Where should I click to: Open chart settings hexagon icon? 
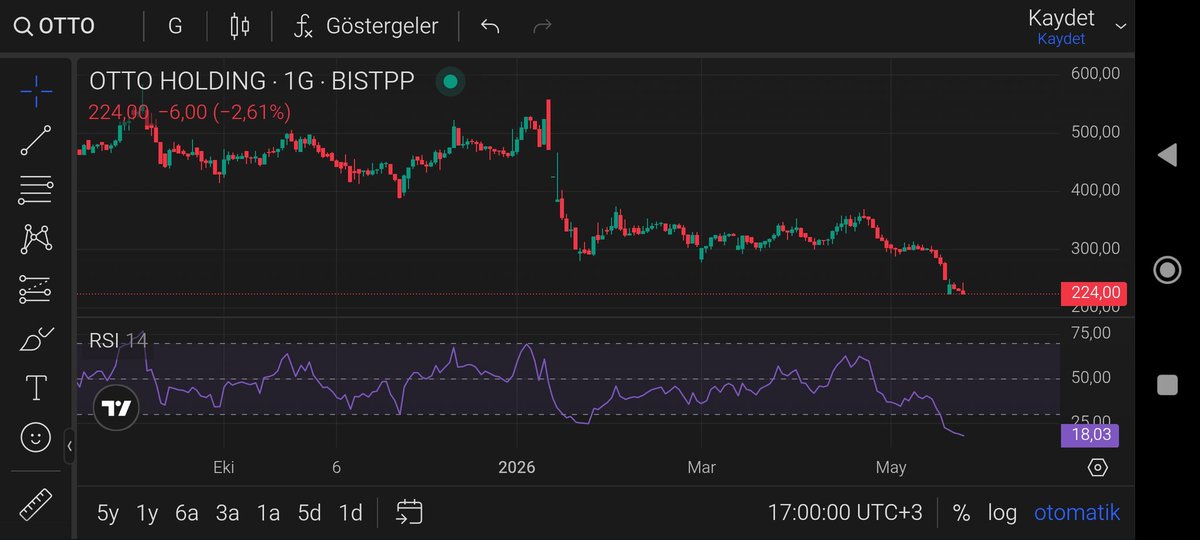[x=1097, y=468]
